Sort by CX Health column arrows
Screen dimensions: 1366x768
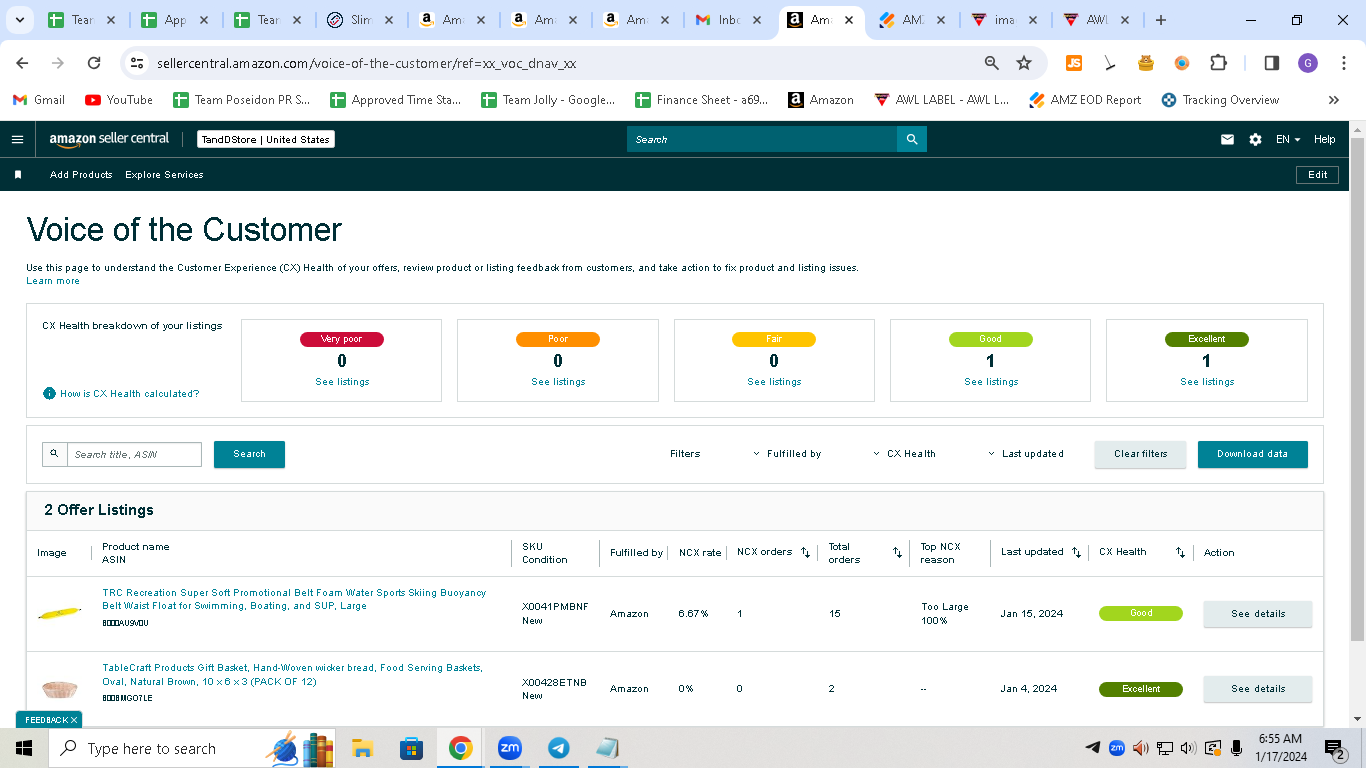click(1180, 552)
